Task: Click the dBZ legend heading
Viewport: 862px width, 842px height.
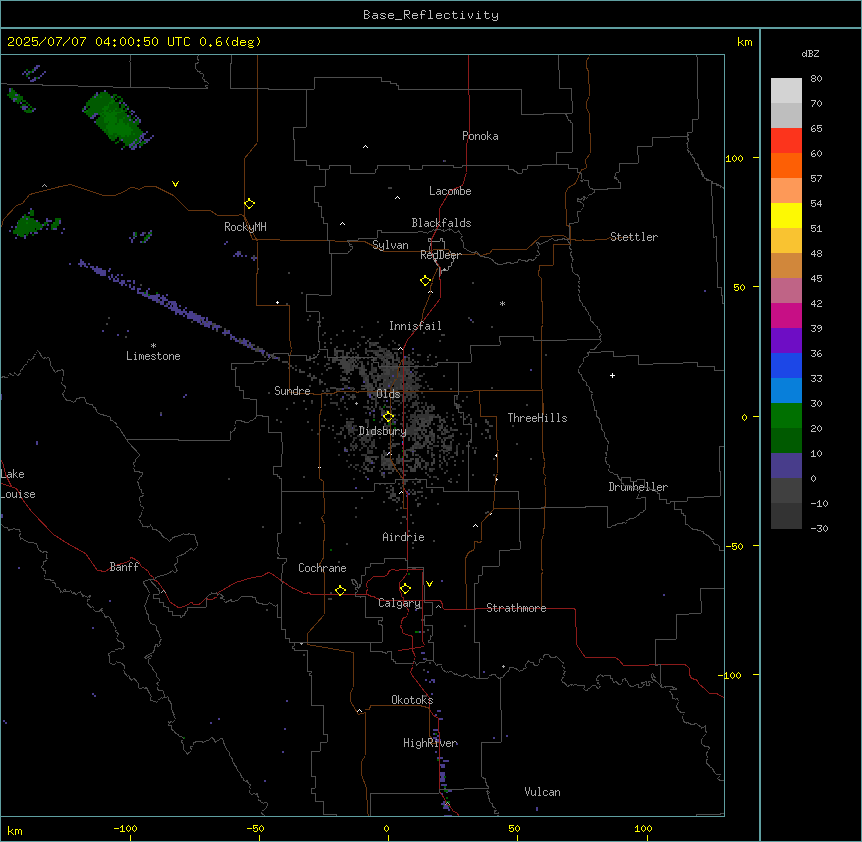Action: click(810, 53)
